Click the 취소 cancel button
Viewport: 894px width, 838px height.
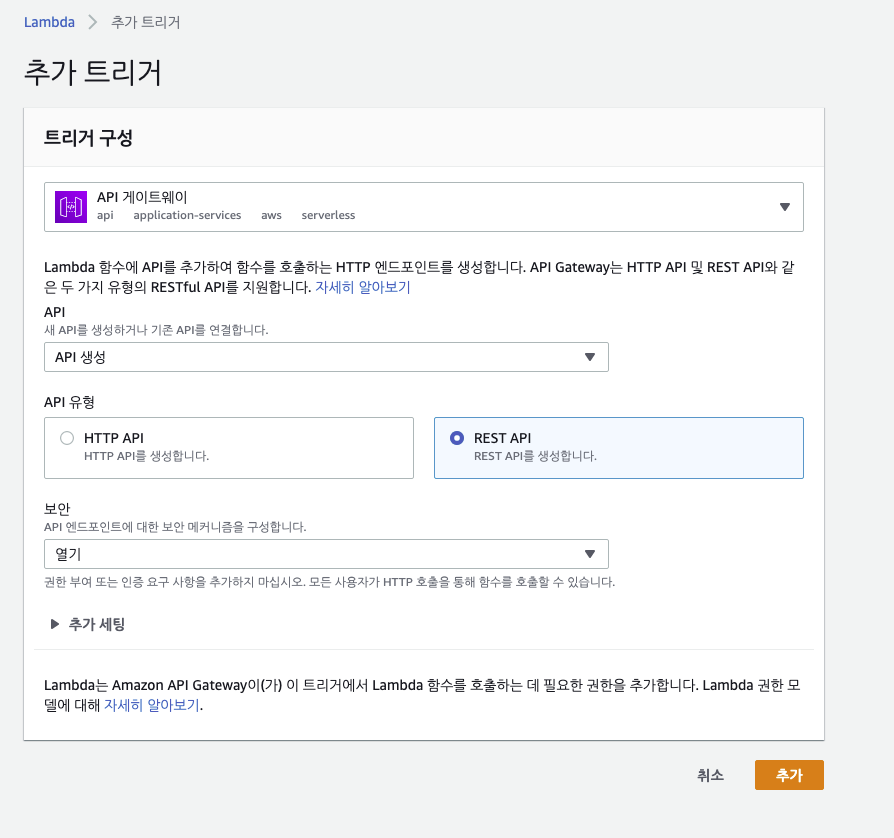tap(710, 775)
